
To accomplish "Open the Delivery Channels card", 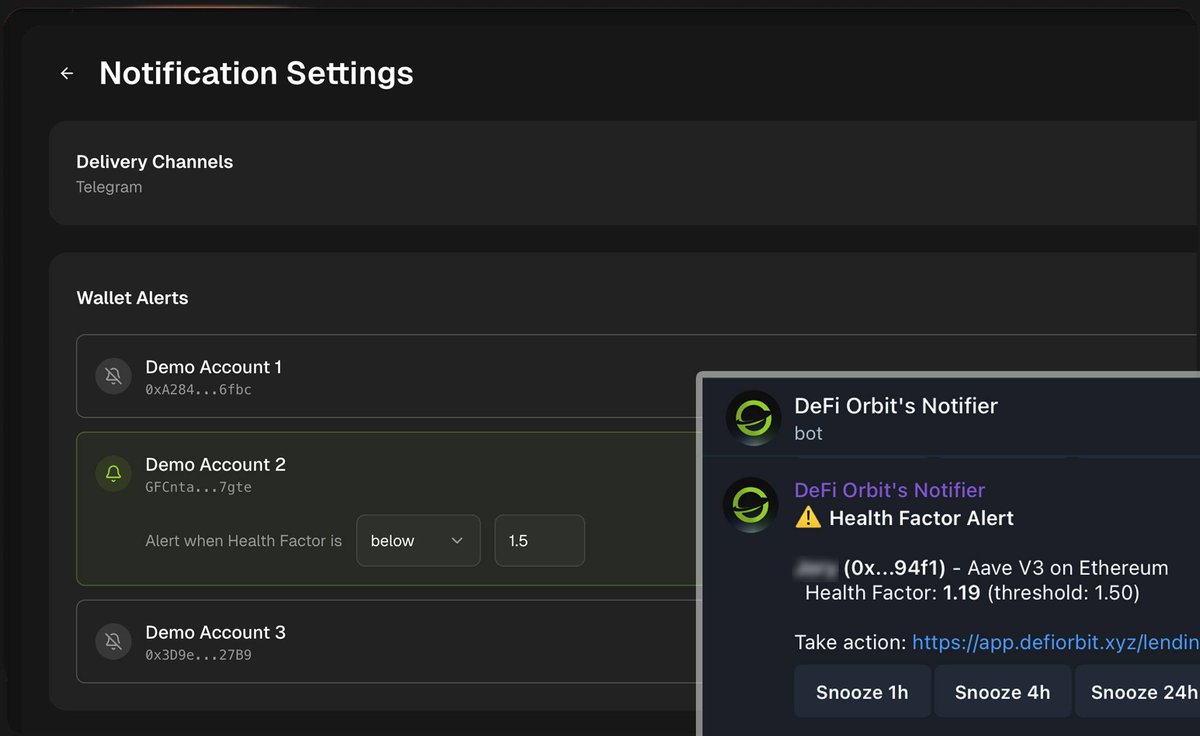I will click(x=624, y=173).
